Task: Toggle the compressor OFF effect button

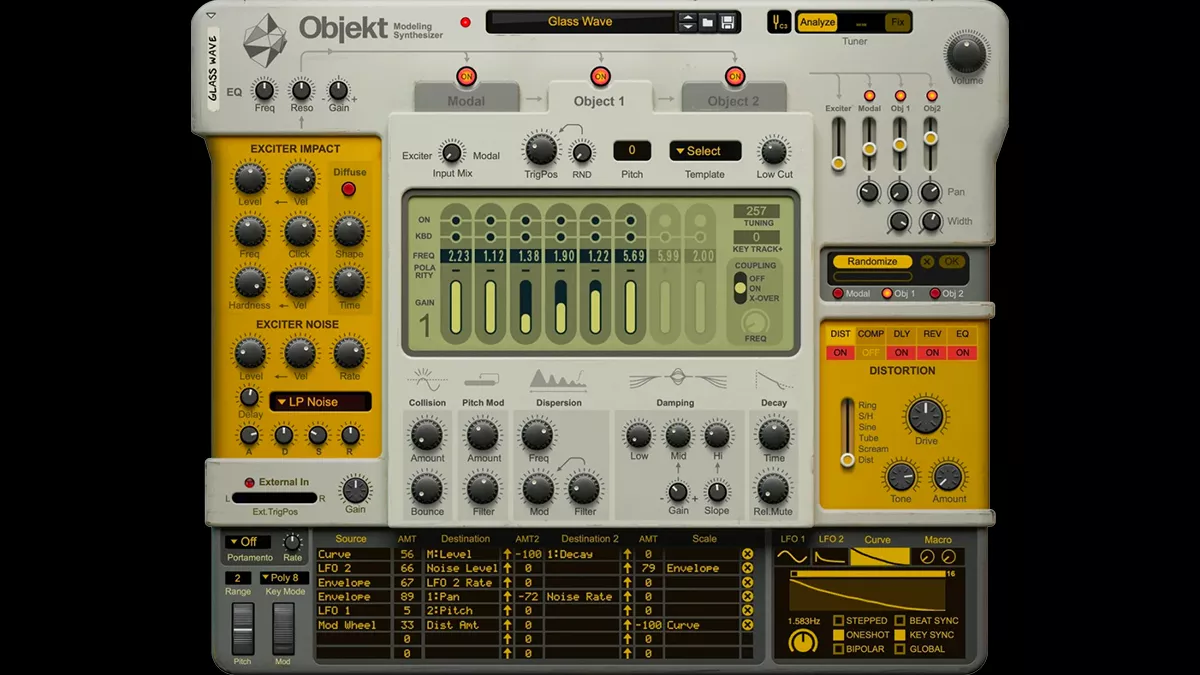Action: (871, 353)
